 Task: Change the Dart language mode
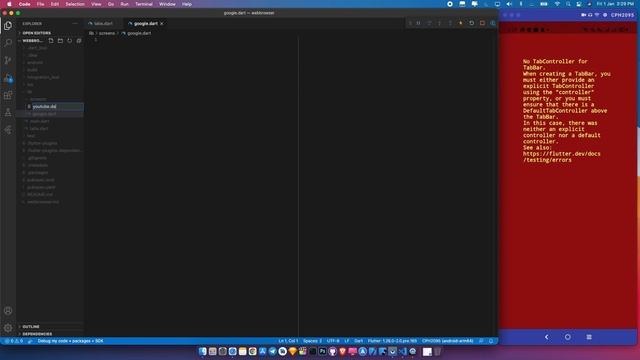click(358, 341)
